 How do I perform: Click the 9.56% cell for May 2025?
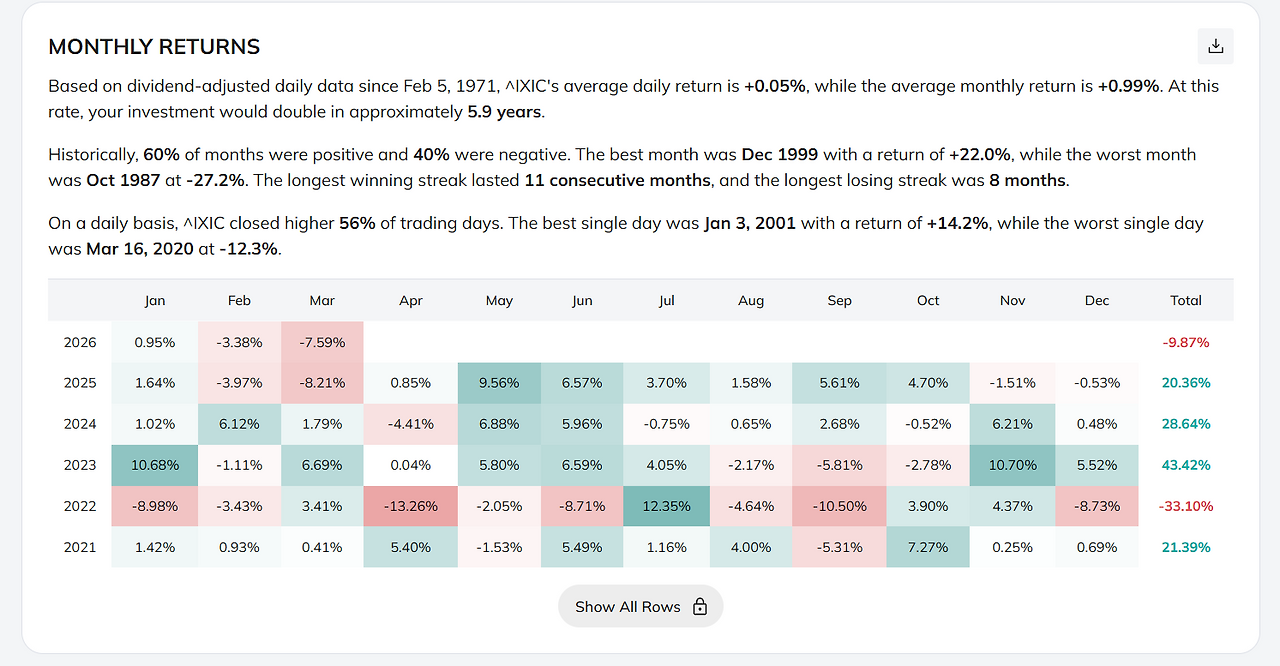point(499,383)
